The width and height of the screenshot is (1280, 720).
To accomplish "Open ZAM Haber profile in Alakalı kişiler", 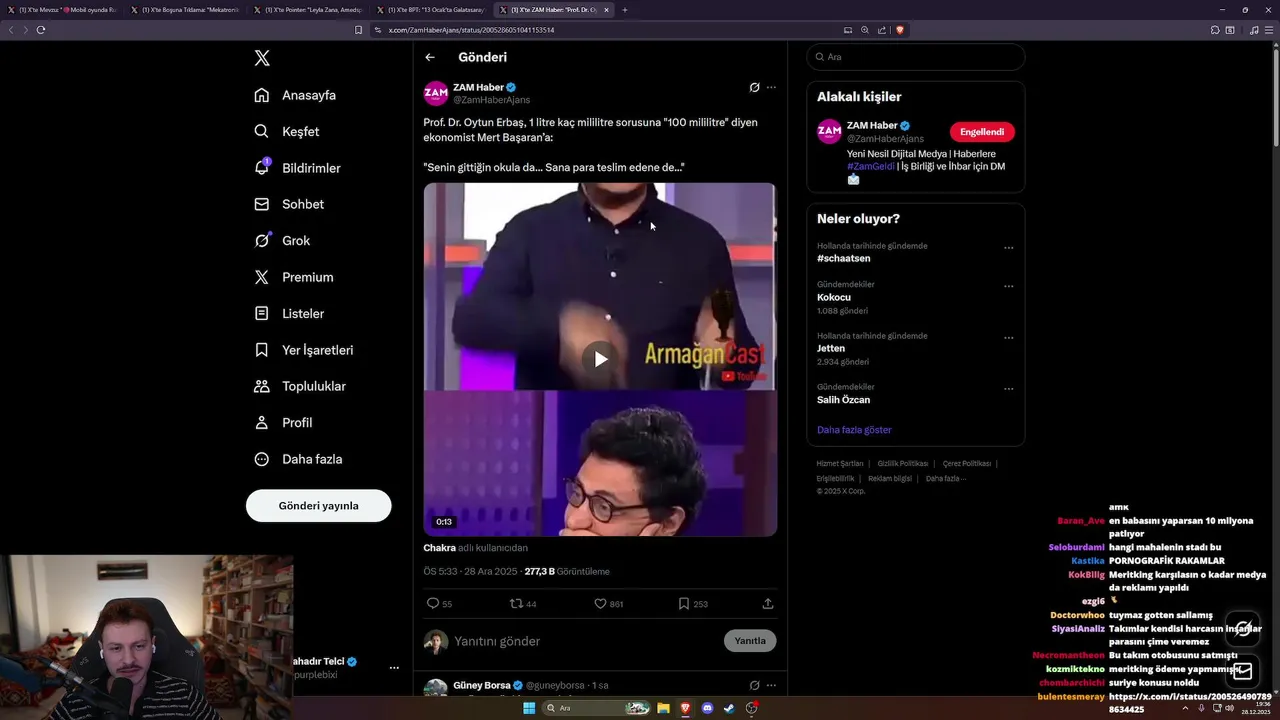I will [872, 125].
